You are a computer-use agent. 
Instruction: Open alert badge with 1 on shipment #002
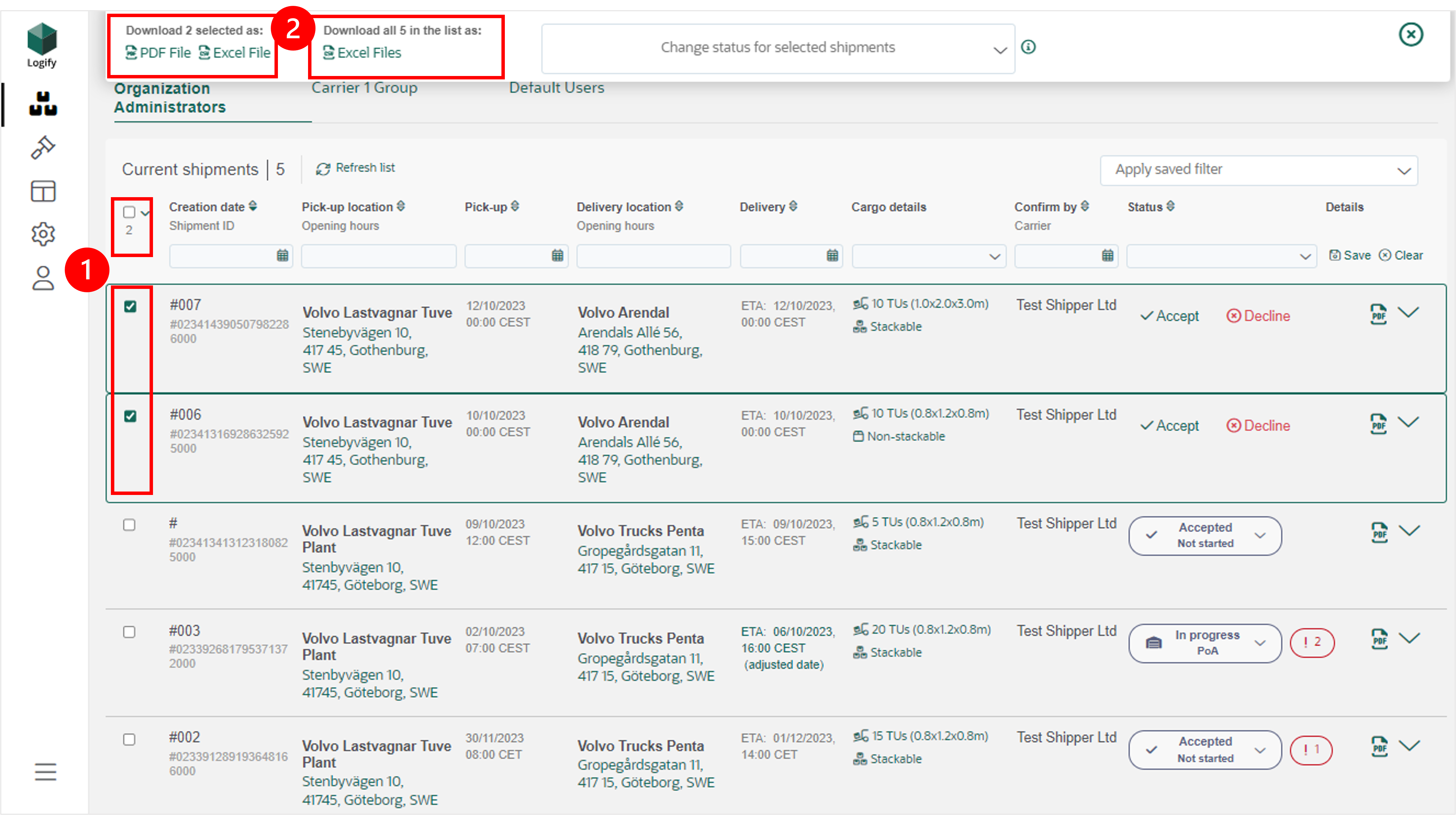[1311, 750]
